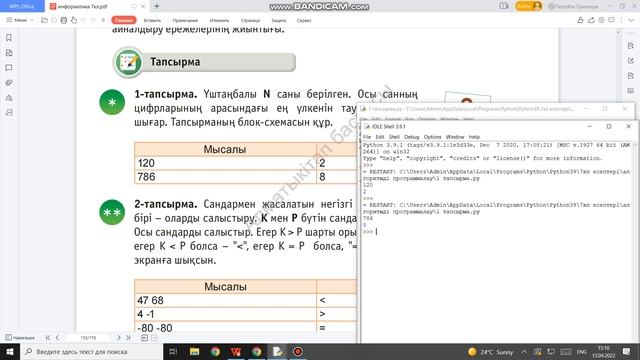This screenshot has width=640, height=360.
Task: Click the ENG language indicator
Action: [x=582, y=352]
